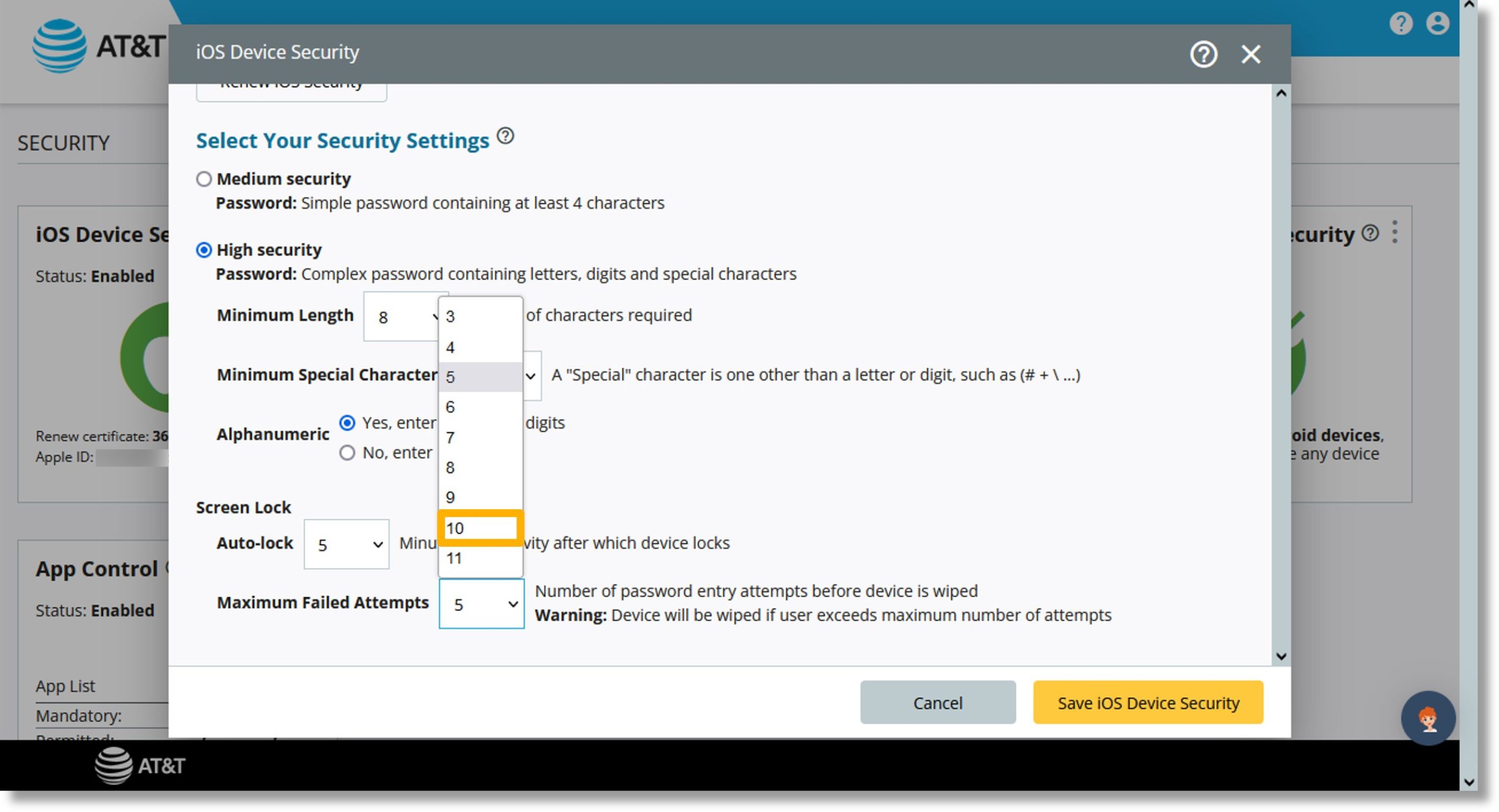Click the page help icon in top bar
Screen dimensions: 1499x812
coord(1400,23)
